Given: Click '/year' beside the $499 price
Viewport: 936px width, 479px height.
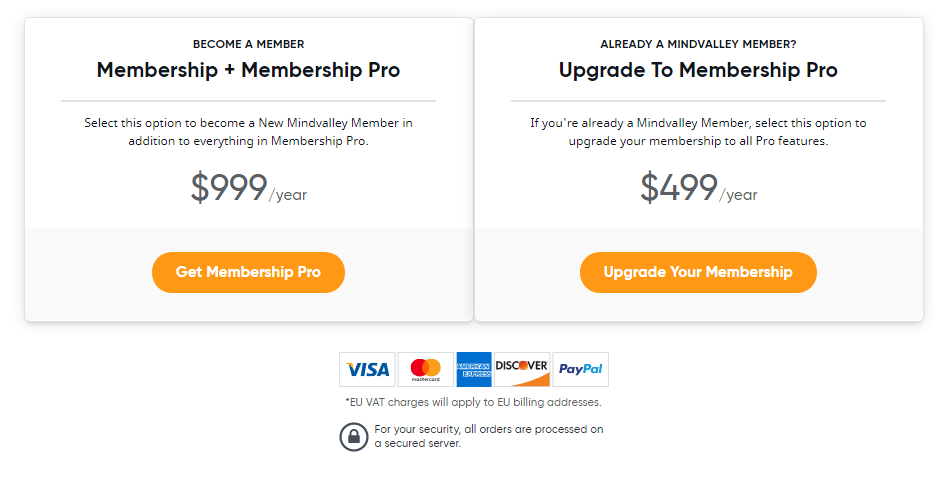Looking at the screenshot, I should point(739,195).
